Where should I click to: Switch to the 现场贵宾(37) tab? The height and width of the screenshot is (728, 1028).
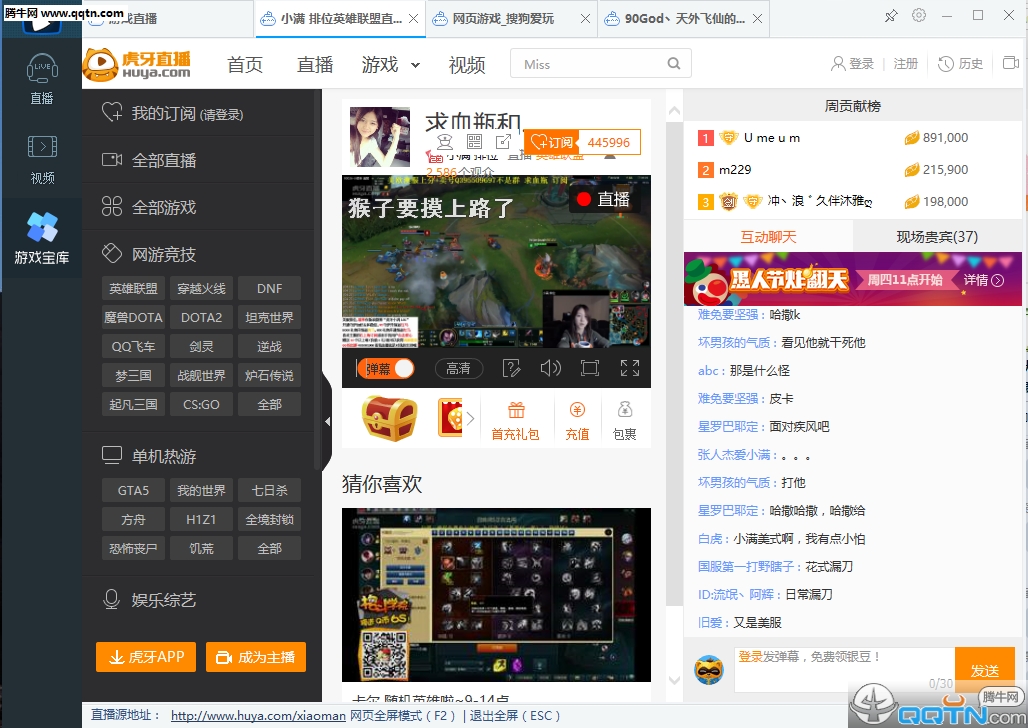(x=937, y=237)
